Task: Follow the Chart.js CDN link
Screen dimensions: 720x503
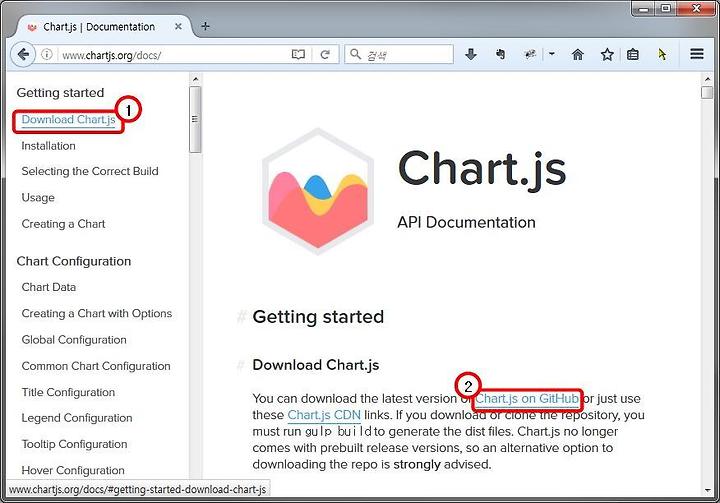Action: [324, 415]
